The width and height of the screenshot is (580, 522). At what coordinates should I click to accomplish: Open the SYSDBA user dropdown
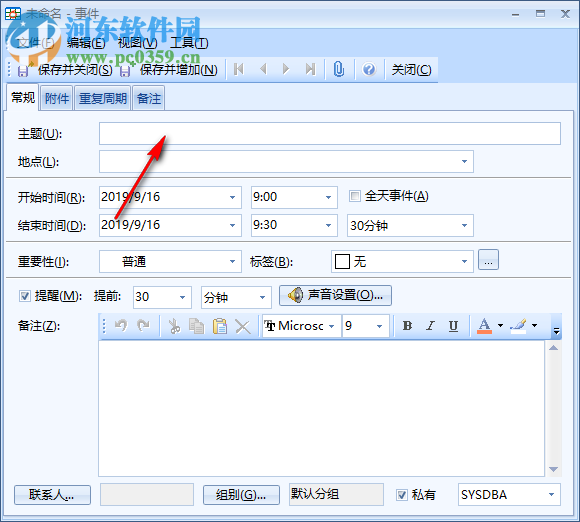click(552, 494)
